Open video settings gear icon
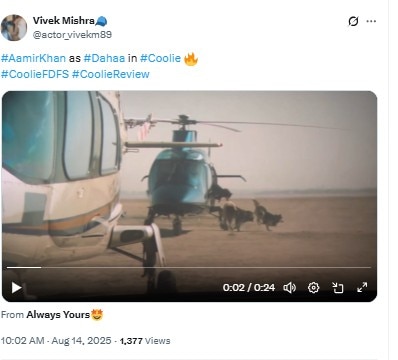The height and width of the screenshot is (360, 398). (x=313, y=287)
